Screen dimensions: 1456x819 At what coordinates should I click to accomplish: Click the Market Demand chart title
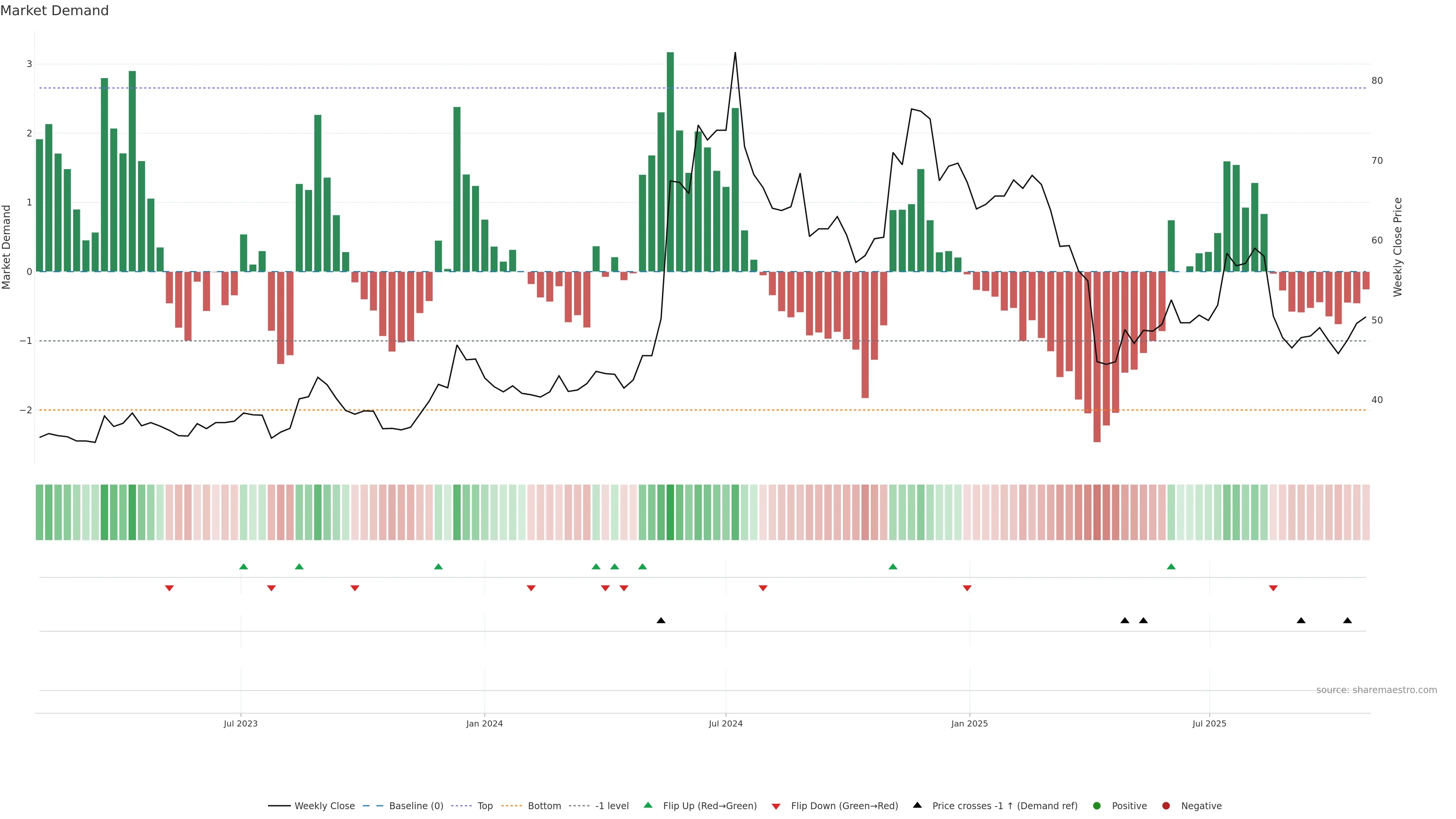54,11
